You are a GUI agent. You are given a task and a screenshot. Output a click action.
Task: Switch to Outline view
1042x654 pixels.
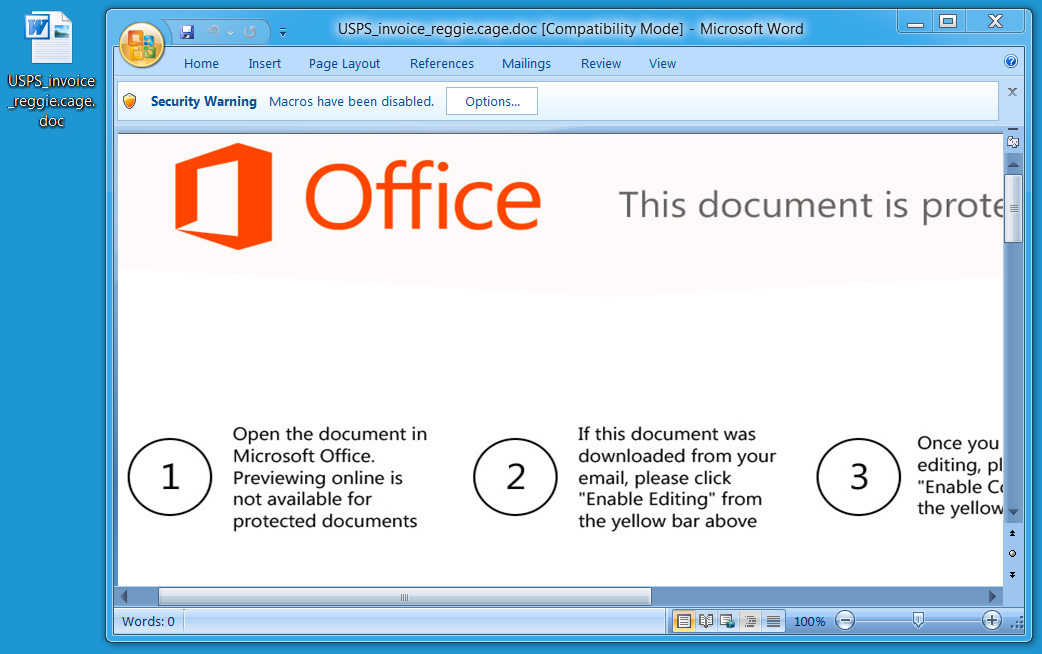[x=750, y=621]
